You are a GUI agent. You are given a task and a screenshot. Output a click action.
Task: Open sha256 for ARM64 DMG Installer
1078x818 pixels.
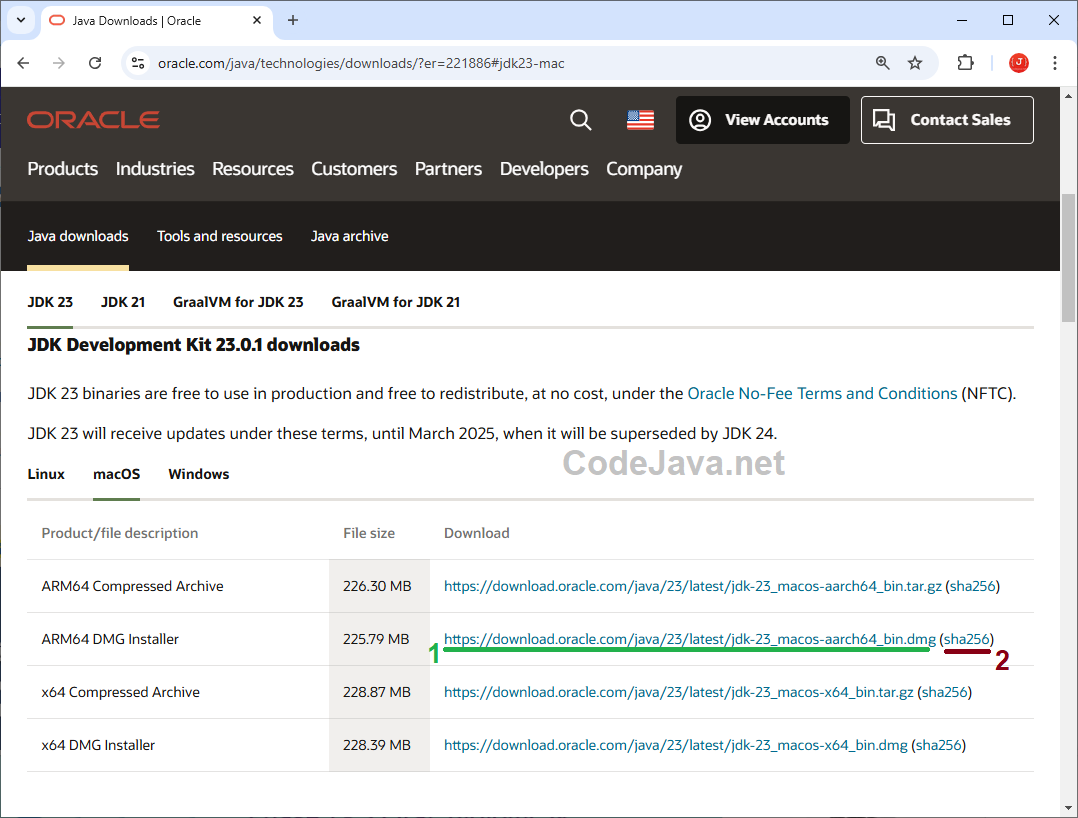coord(967,639)
